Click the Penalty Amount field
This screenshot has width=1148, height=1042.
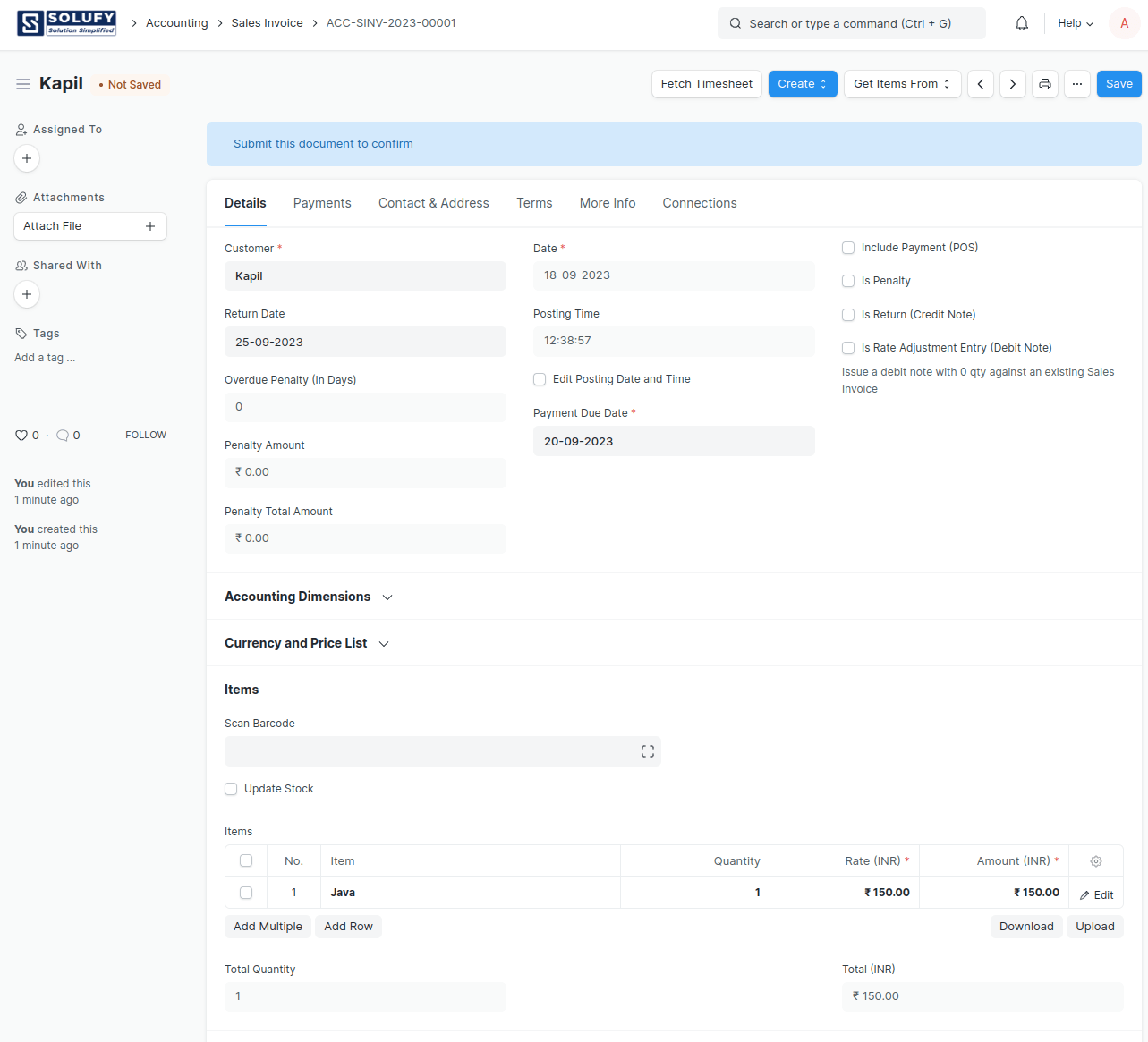[365, 472]
